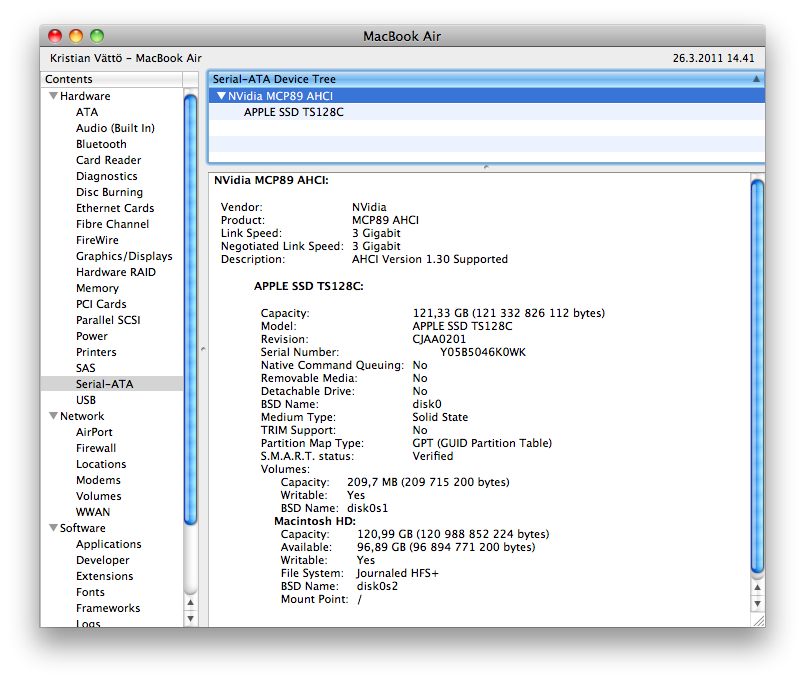Viewport: 805px width, 682px height.
Task: Select APPLE SSD TS128C tree row
Action: 487,112
